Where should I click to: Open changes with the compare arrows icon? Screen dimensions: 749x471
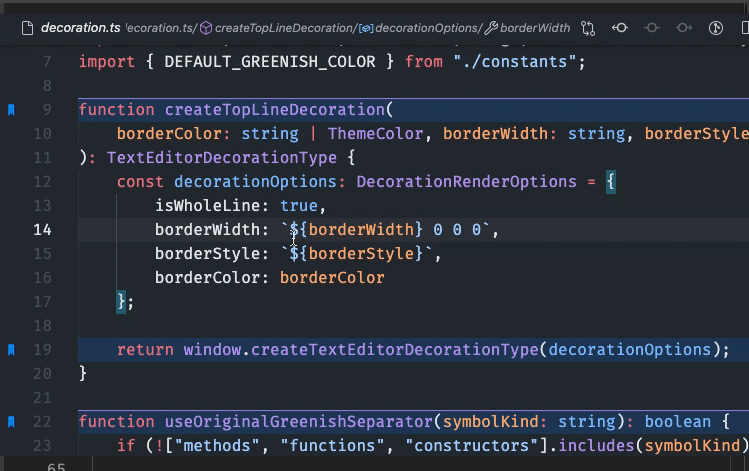[588, 28]
